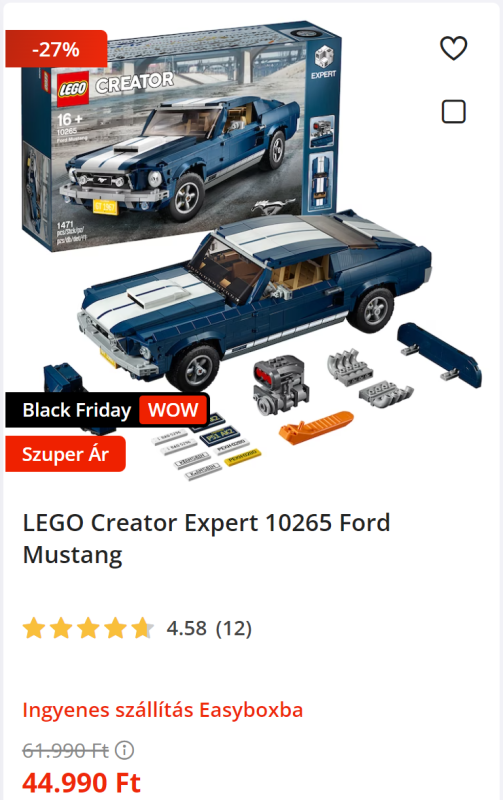The height and width of the screenshot is (800, 503).
Task: Open the star rating 4.58 stars
Action: pos(88,628)
